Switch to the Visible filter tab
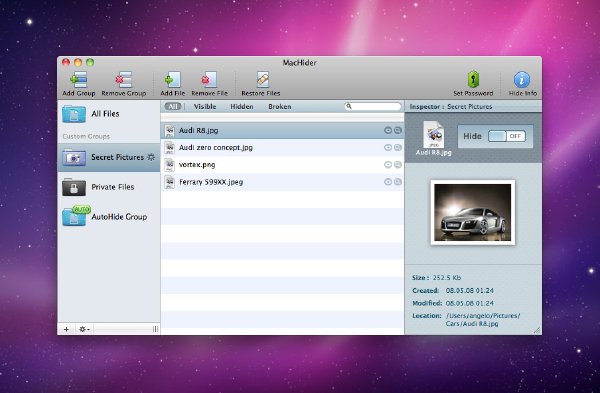The height and width of the screenshot is (393, 600). (x=205, y=107)
